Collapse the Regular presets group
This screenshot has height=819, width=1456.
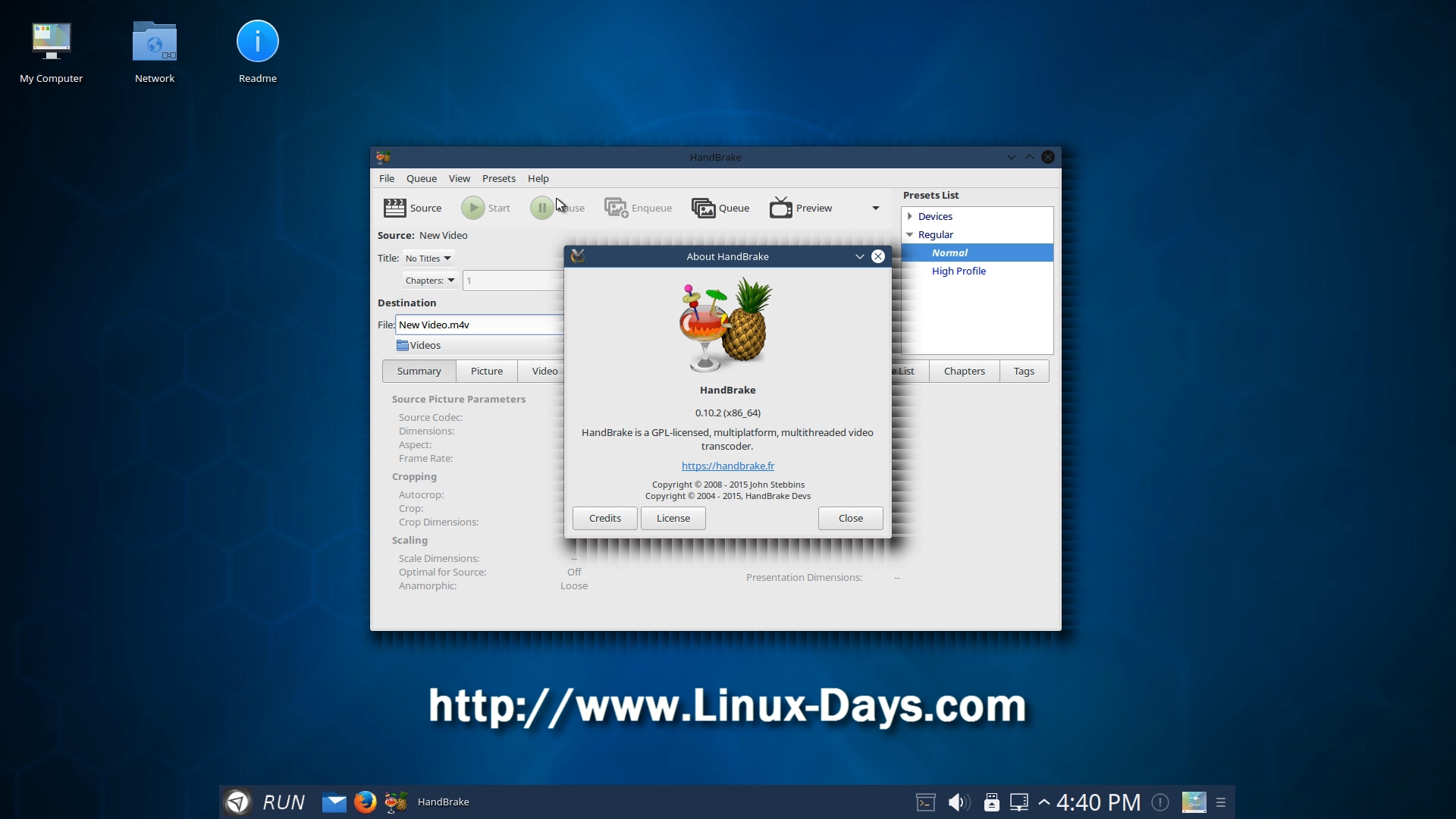tap(910, 234)
